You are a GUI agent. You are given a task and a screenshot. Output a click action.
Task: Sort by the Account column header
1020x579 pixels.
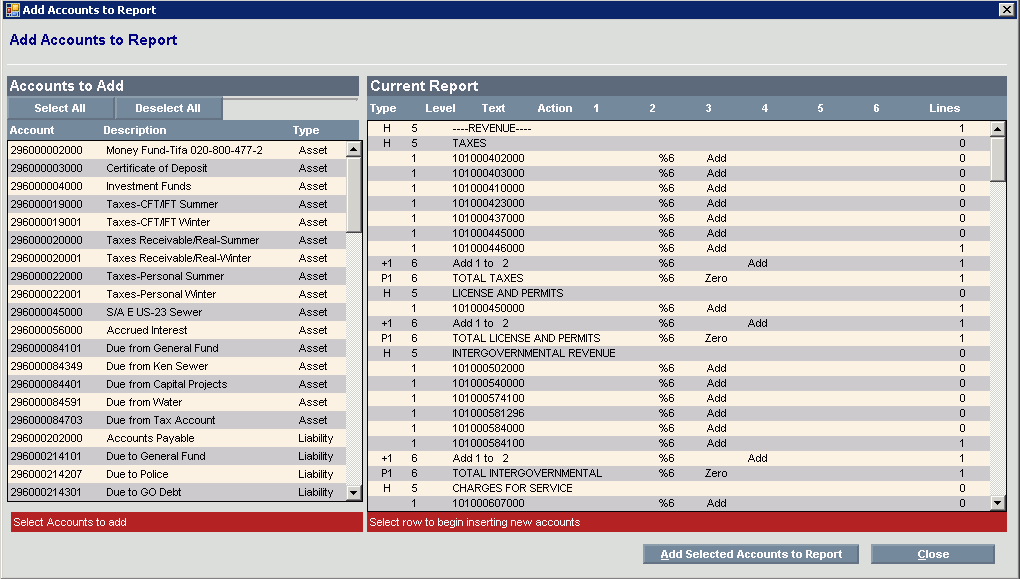(x=32, y=130)
